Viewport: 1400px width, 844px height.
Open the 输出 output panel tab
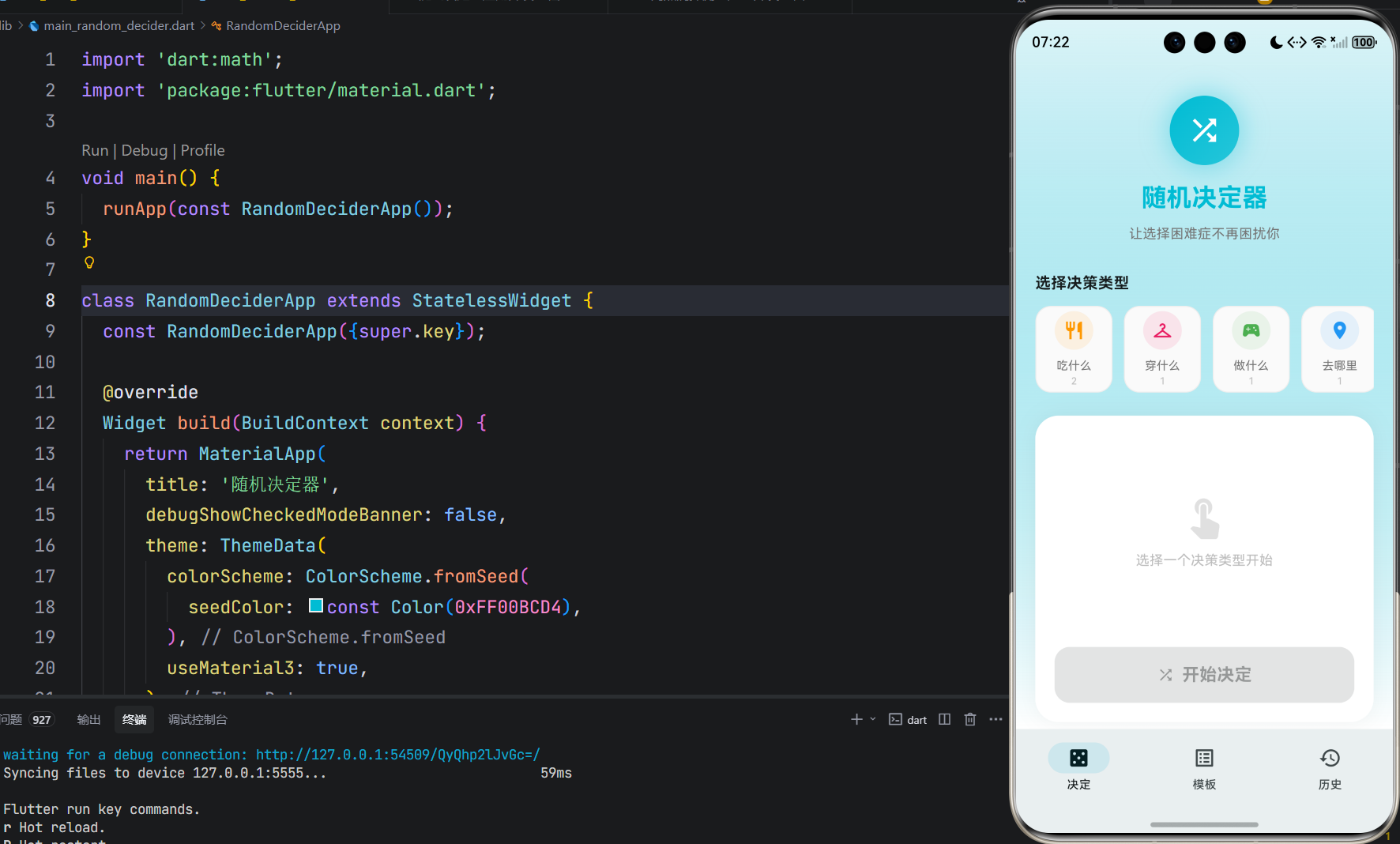[88, 720]
